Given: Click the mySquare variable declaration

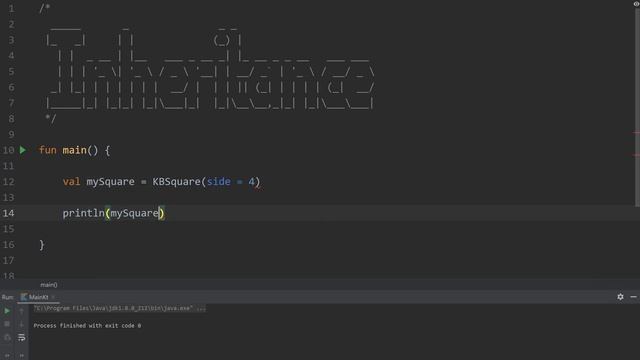Looking at the screenshot, I should (x=110, y=182).
